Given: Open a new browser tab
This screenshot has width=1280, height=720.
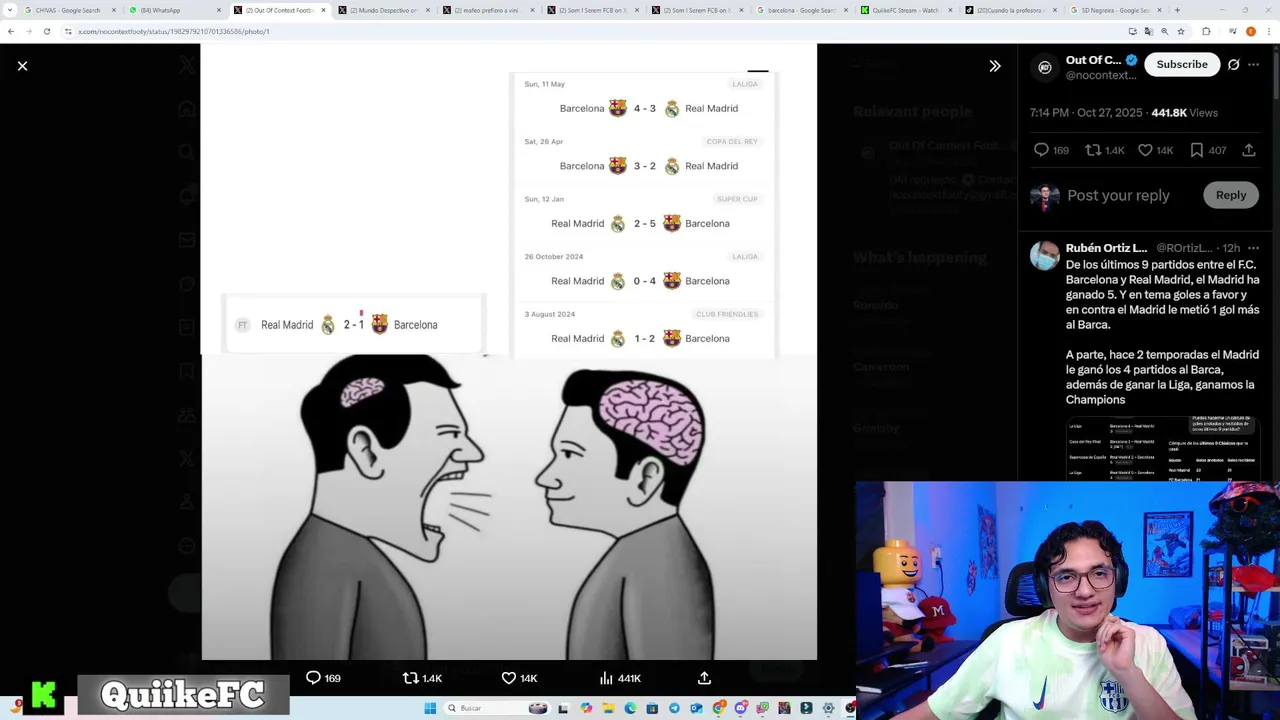Looking at the screenshot, I should [x=1177, y=10].
